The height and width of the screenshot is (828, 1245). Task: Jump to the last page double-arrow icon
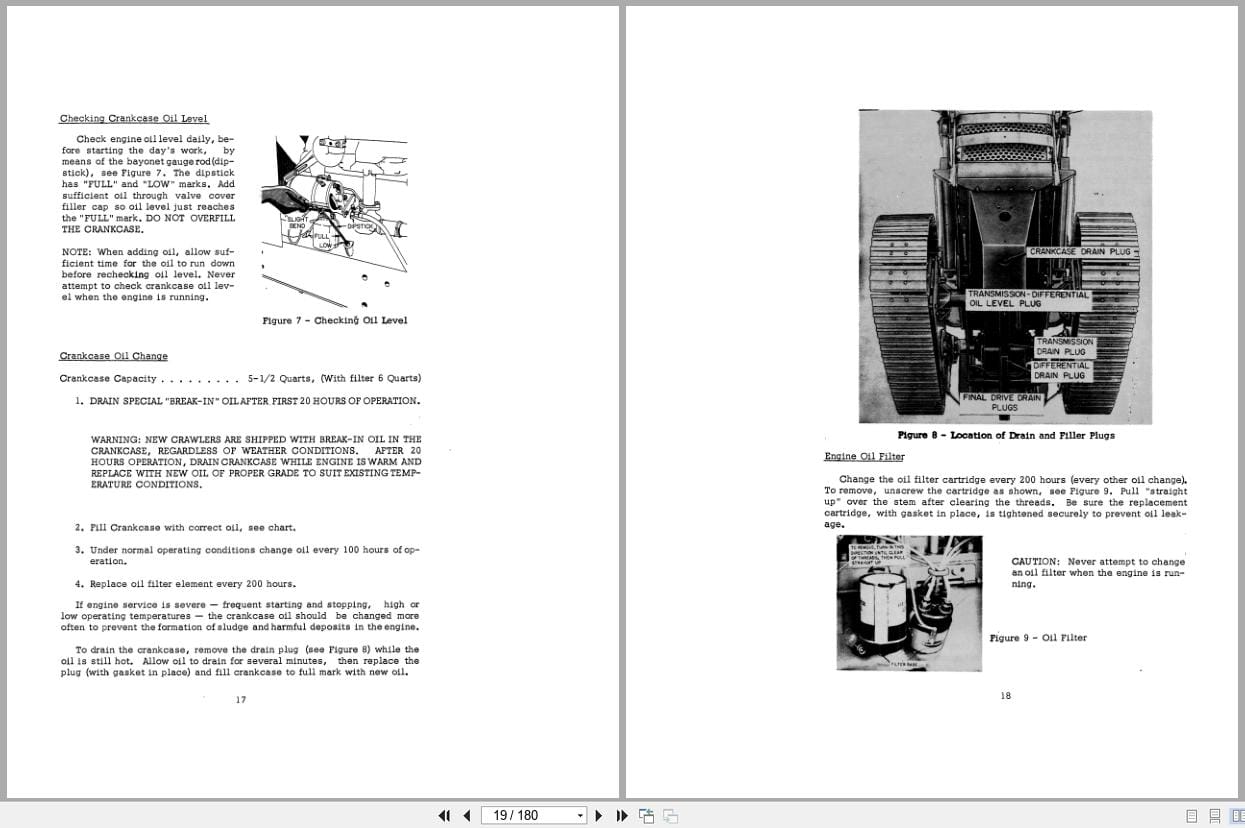click(x=622, y=815)
